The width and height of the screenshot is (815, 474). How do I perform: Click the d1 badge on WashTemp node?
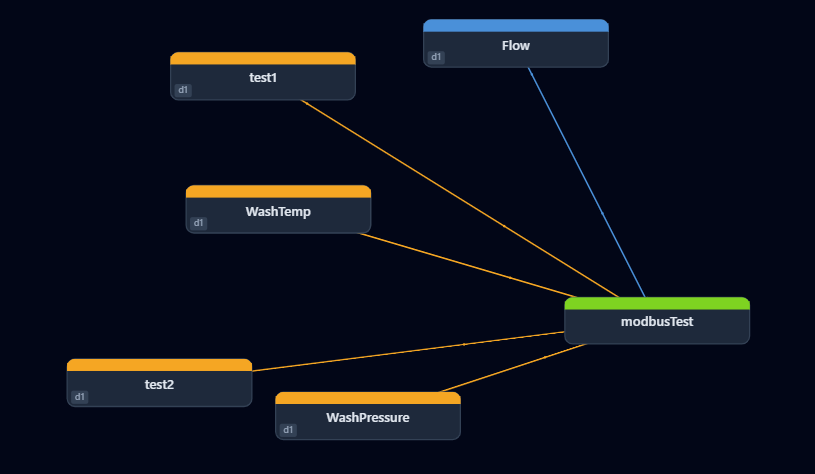point(198,223)
